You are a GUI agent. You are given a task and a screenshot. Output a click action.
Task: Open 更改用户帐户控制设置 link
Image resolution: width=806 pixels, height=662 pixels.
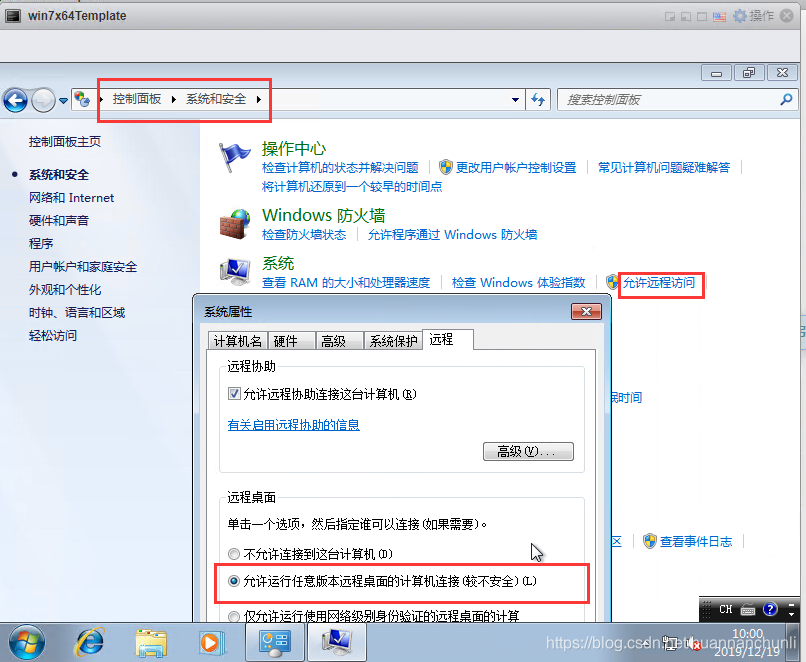click(x=516, y=168)
